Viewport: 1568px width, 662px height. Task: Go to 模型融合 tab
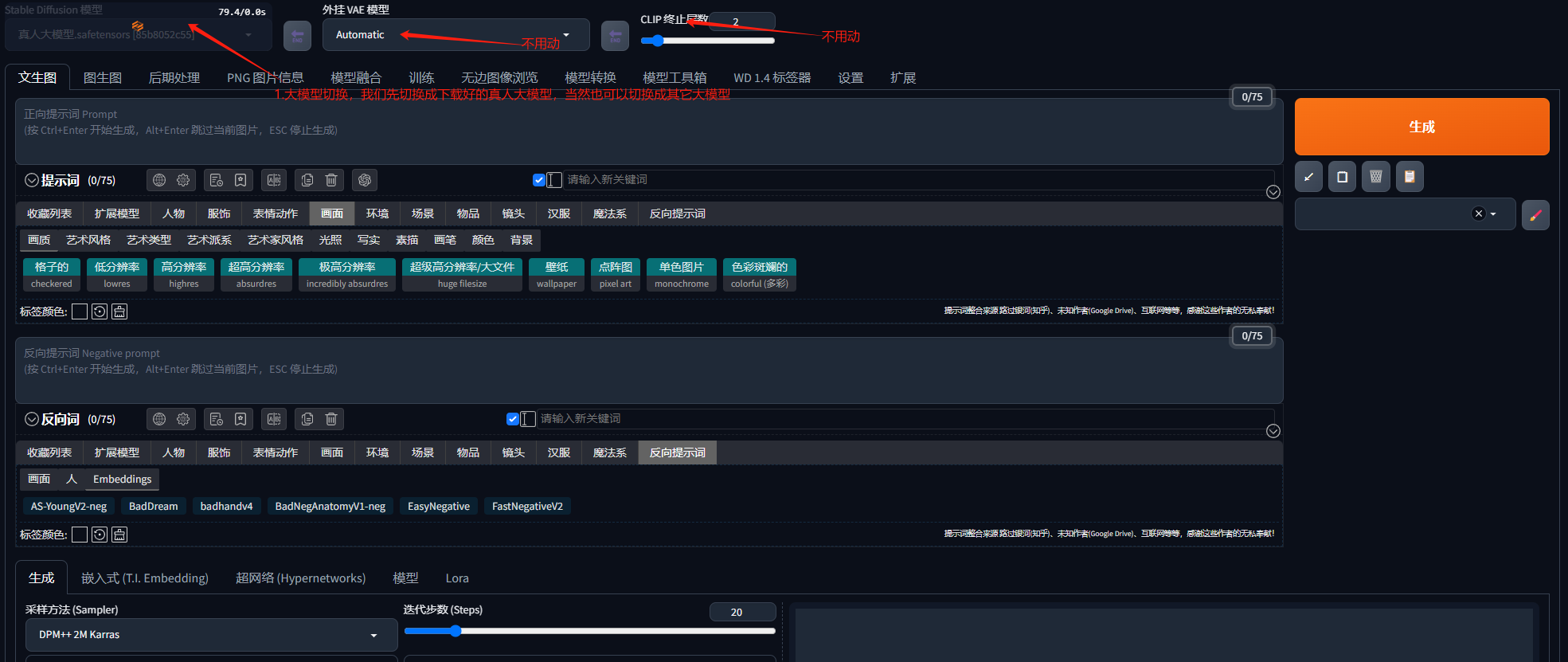click(x=356, y=78)
